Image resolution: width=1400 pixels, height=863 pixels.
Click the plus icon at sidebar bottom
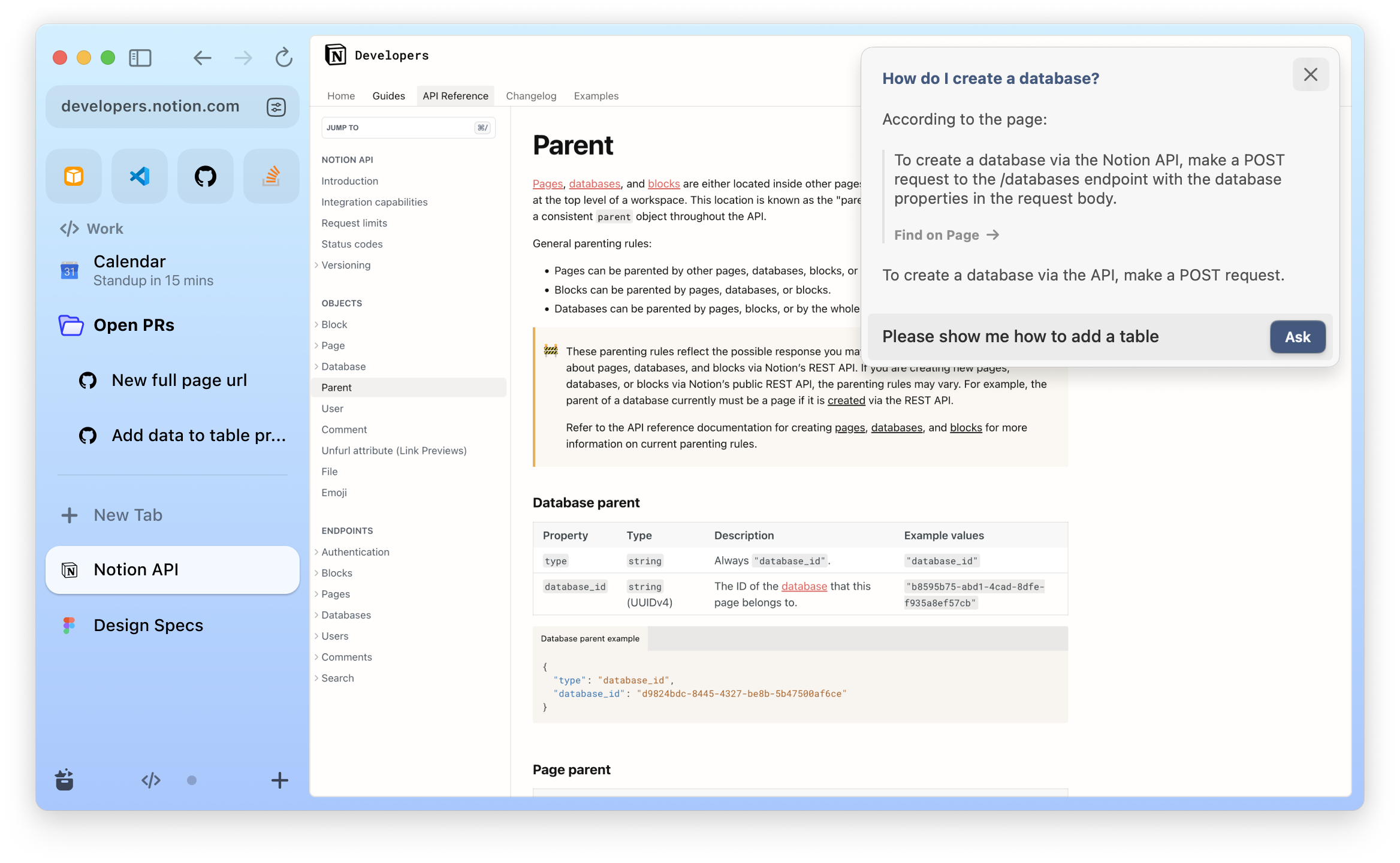(x=279, y=780)
